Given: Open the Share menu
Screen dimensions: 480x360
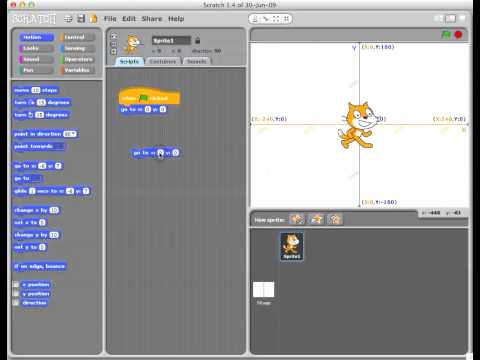Looking at the screenshot, I should [152, 19].
